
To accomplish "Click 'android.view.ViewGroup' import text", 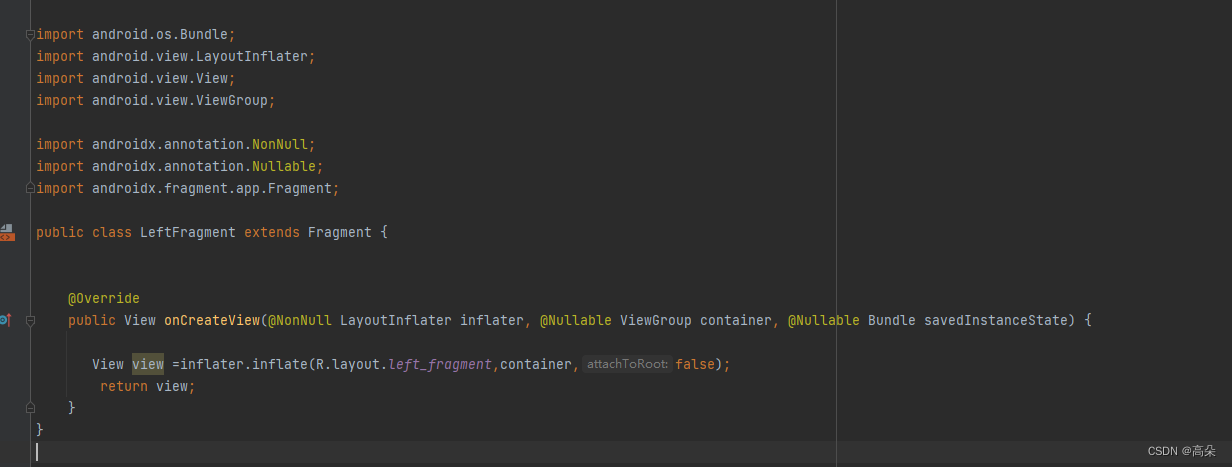I will (180, 100).
